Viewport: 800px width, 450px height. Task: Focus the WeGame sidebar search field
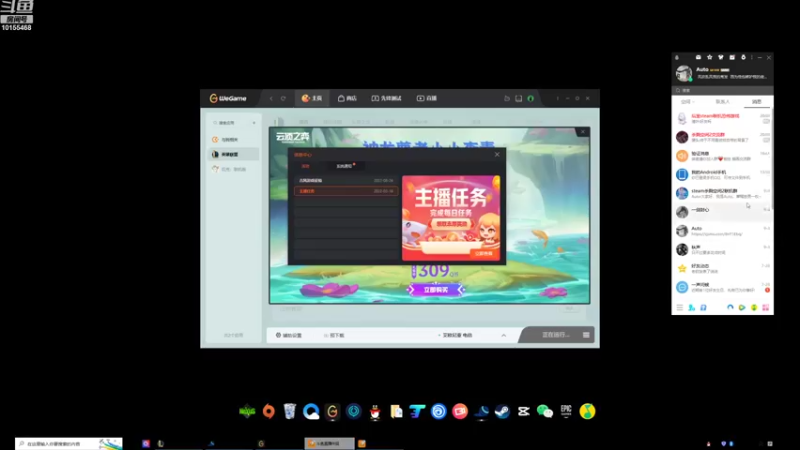tap(230, 123)
